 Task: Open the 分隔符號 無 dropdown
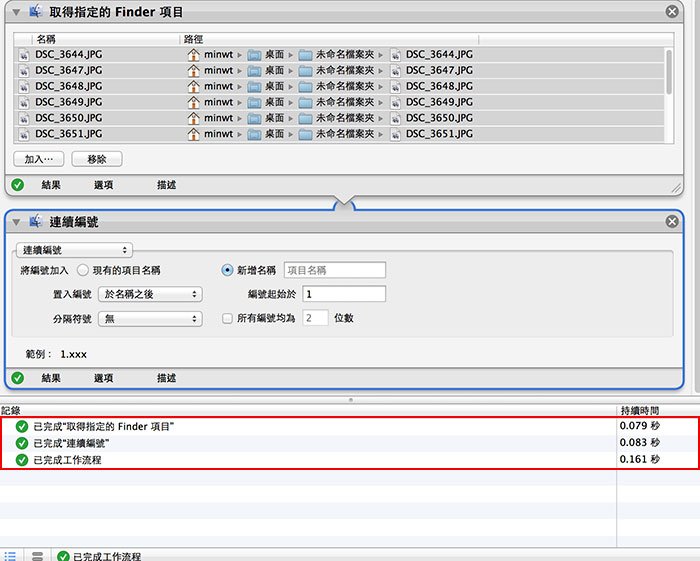coord(150,319)
